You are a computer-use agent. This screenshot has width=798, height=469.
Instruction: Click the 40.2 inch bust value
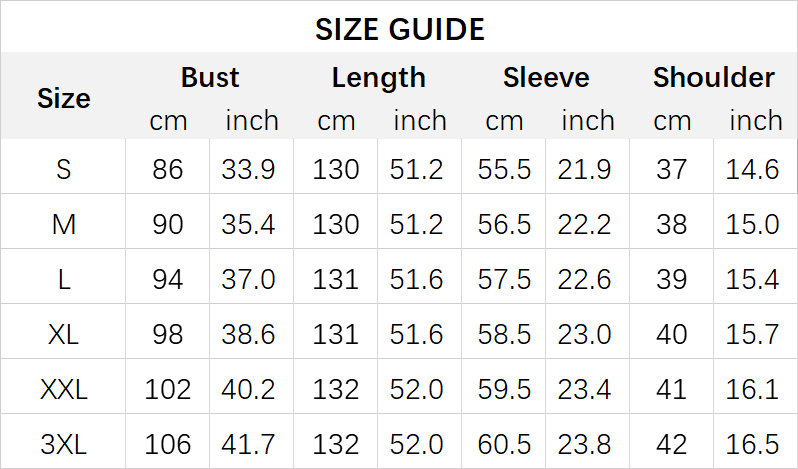coord(249,388)
